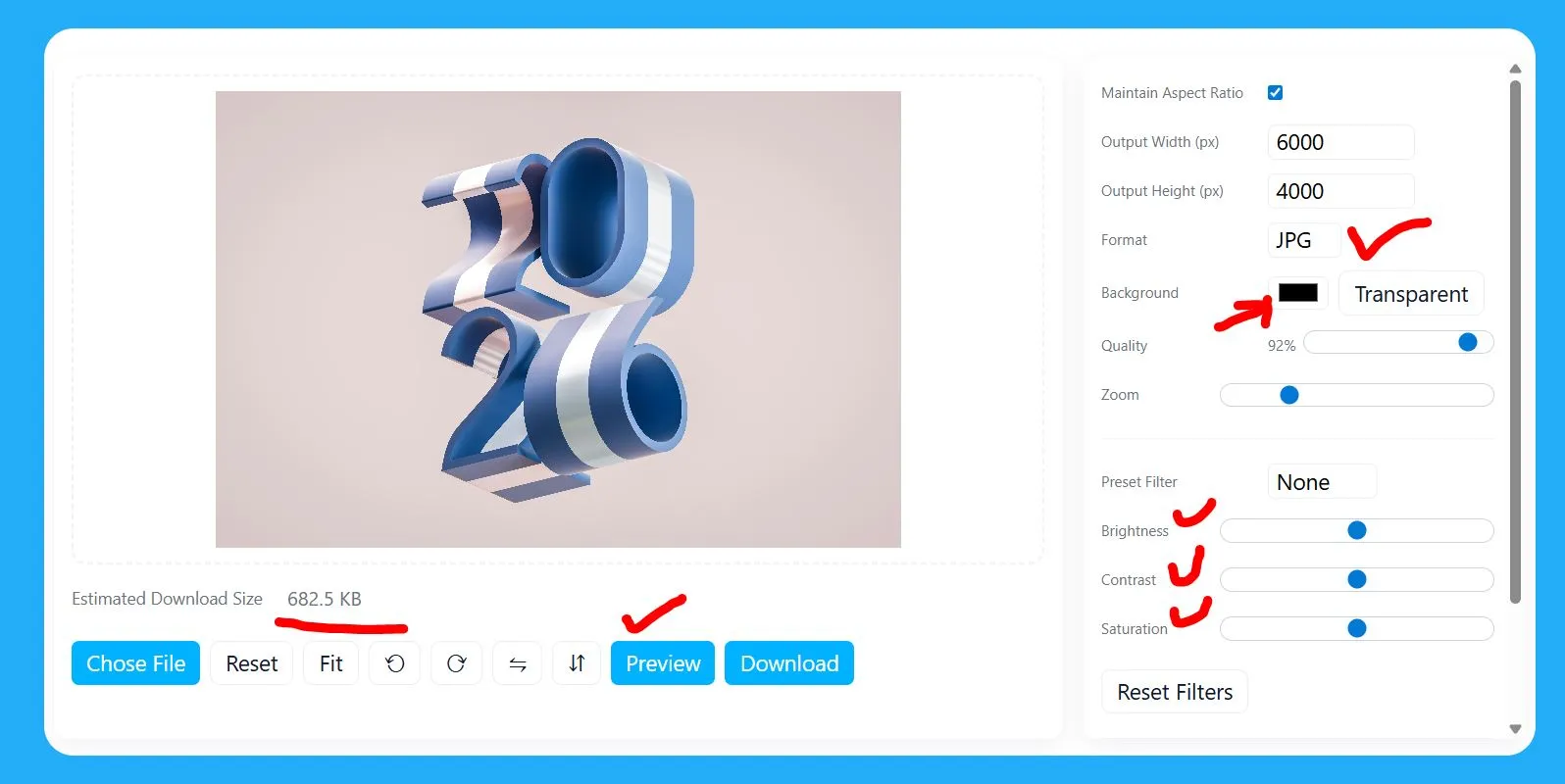The image size is (1565, 784).
Task: Uncheck Maintain Aspect Ratio checkbox
Action: [1275, 93]
